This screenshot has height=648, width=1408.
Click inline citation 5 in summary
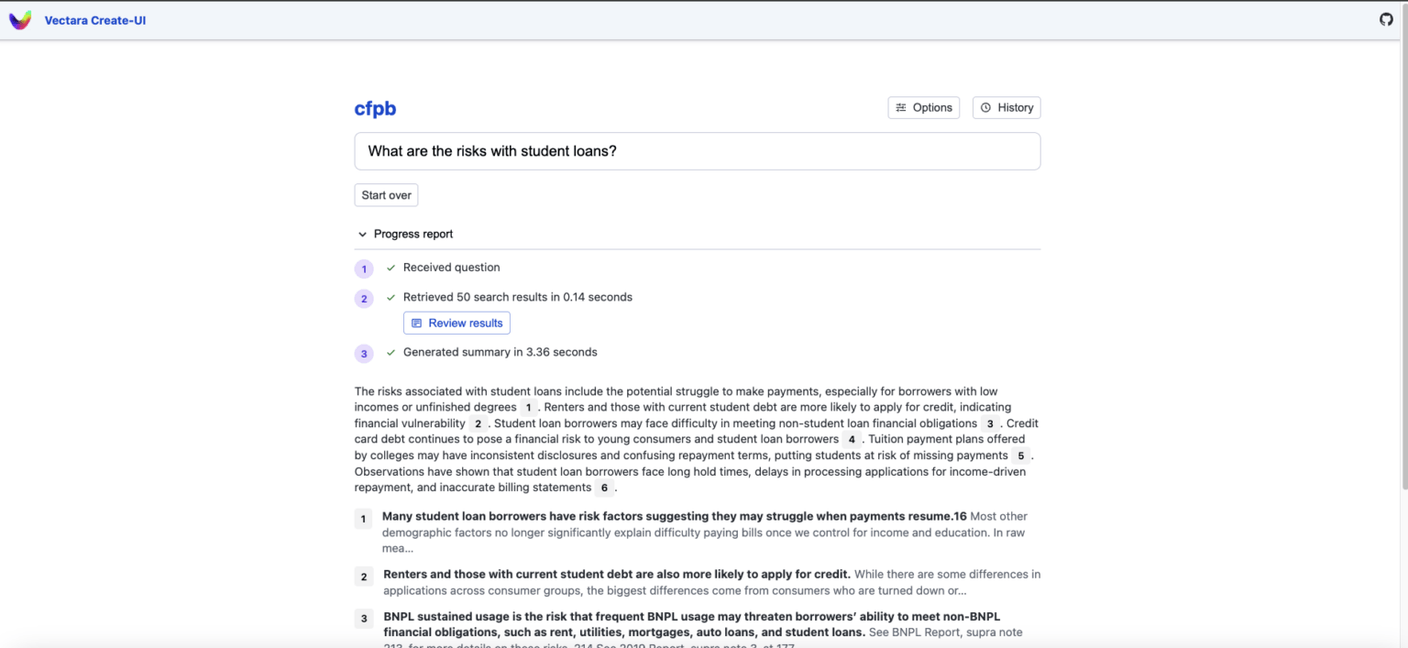(x=1021, y=456)
